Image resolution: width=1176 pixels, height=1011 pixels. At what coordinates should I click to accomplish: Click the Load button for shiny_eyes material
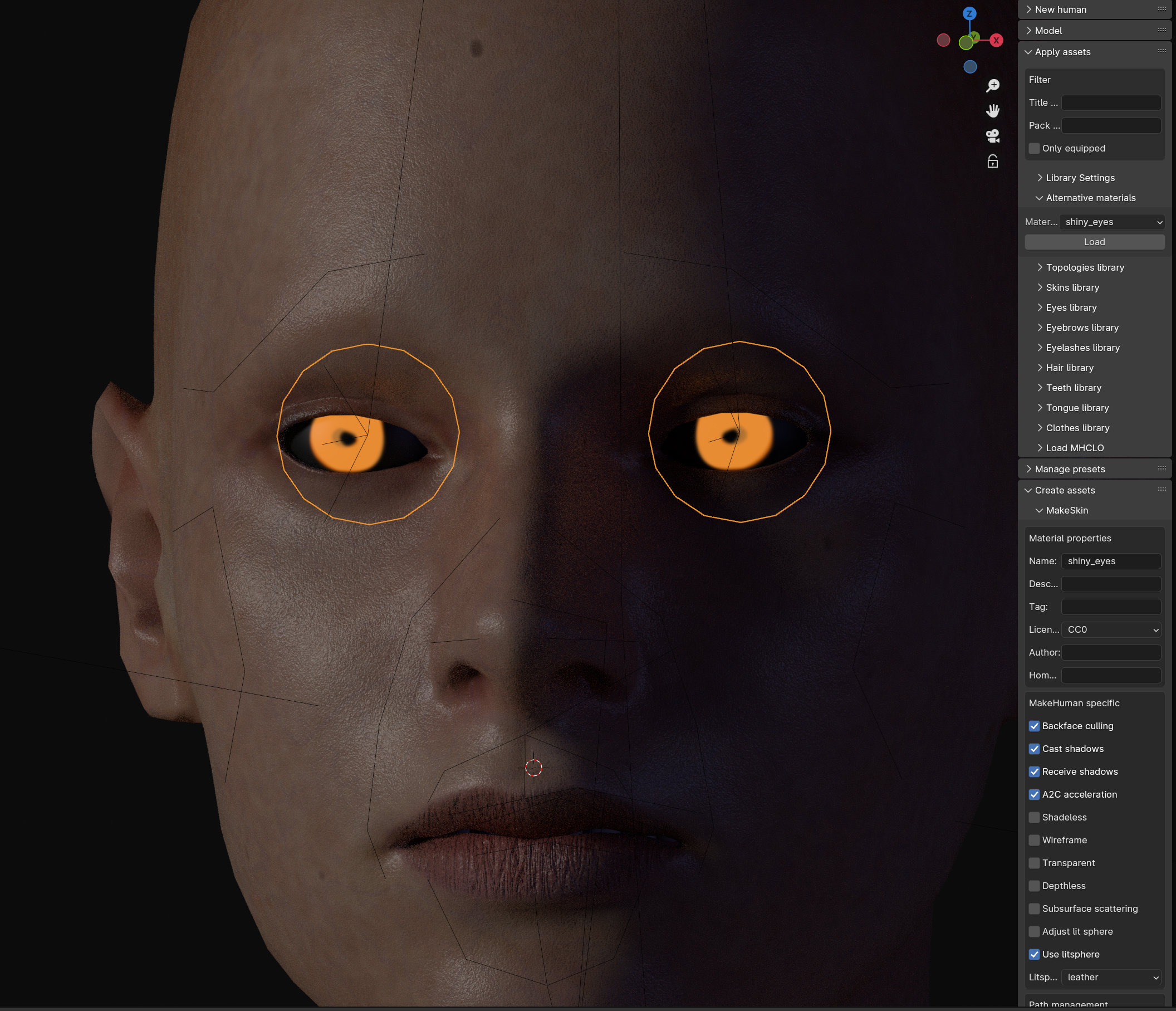[1093, 242]
